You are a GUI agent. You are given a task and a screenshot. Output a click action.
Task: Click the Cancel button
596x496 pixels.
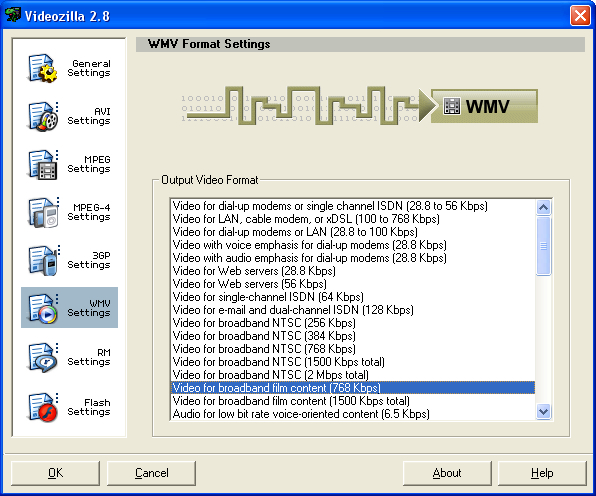click(x=151, y=473)
